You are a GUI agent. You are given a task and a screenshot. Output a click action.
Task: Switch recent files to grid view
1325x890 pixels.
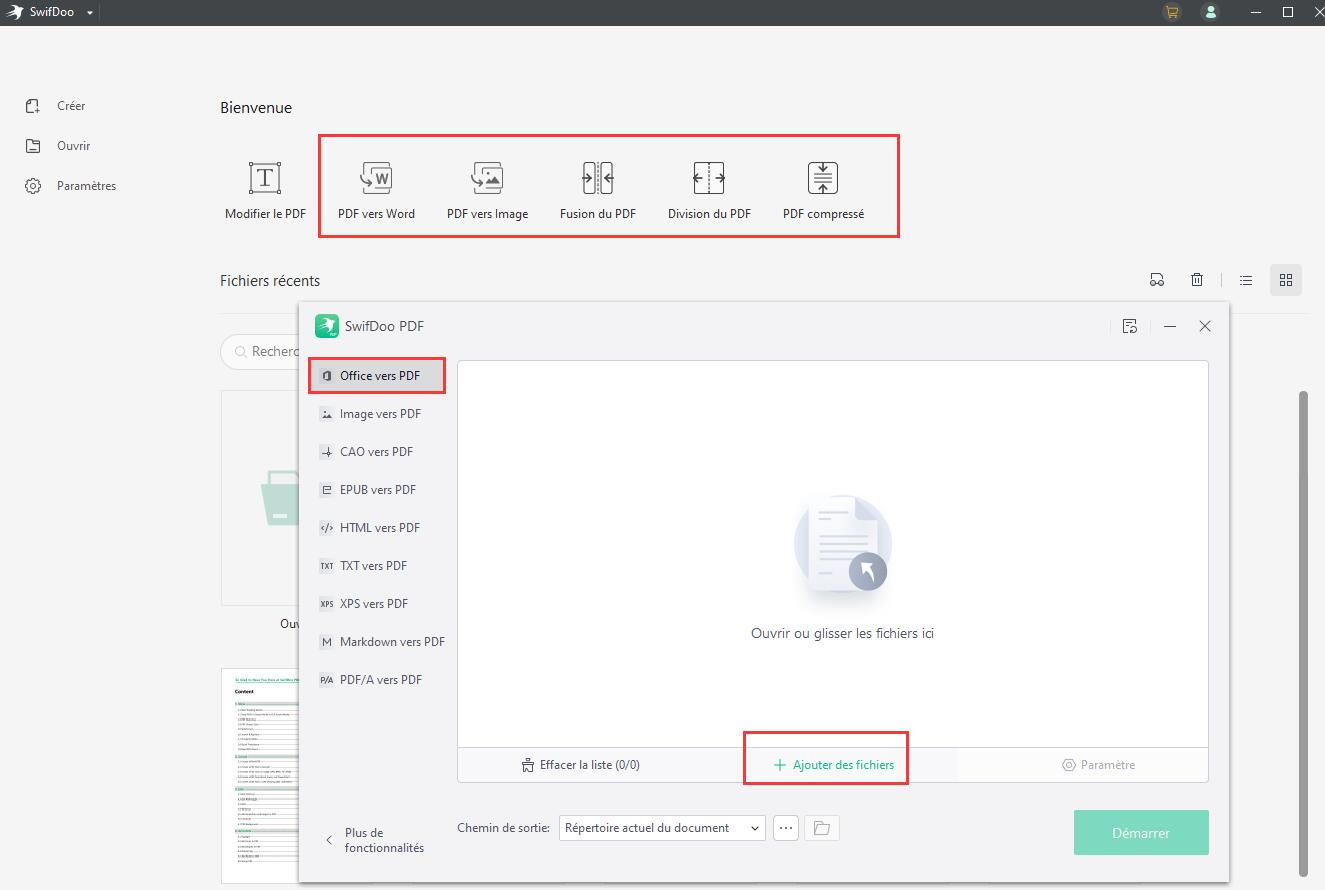[1286, 280]
